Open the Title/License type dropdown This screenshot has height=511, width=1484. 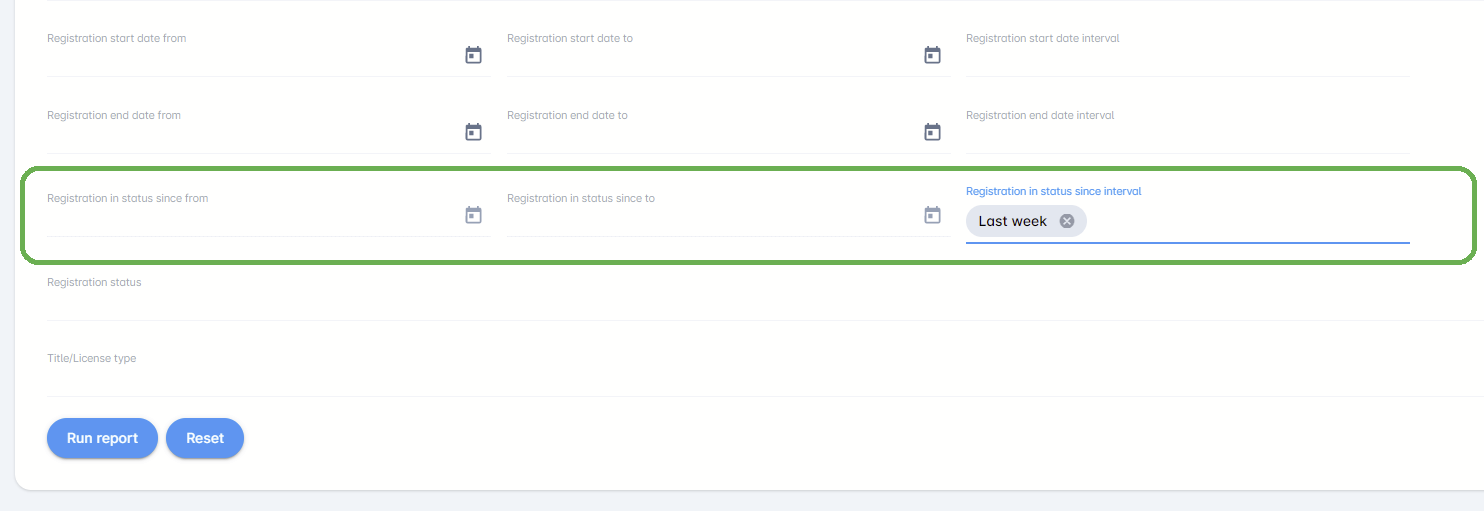click(x=760, y=378)
